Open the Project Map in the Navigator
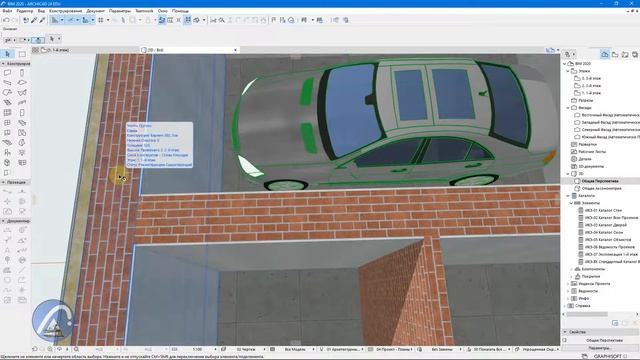This screenshot has height=360, width=640. (x=605, y=54)
